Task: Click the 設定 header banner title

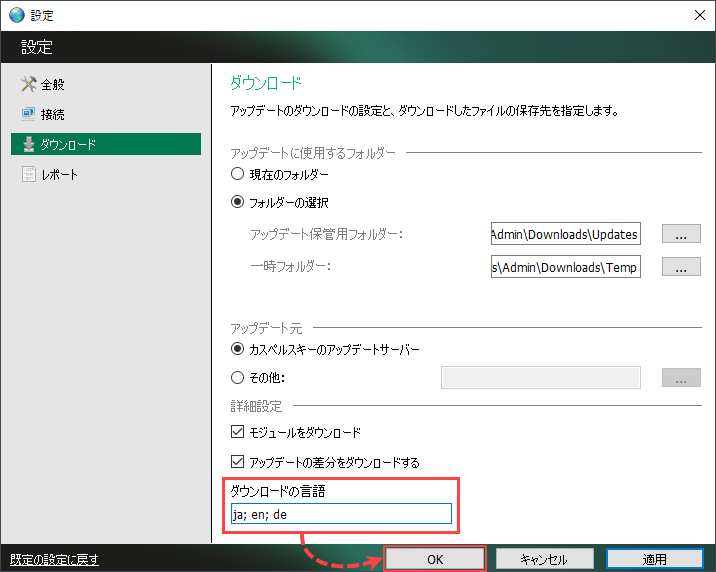Action: [37, 47]
